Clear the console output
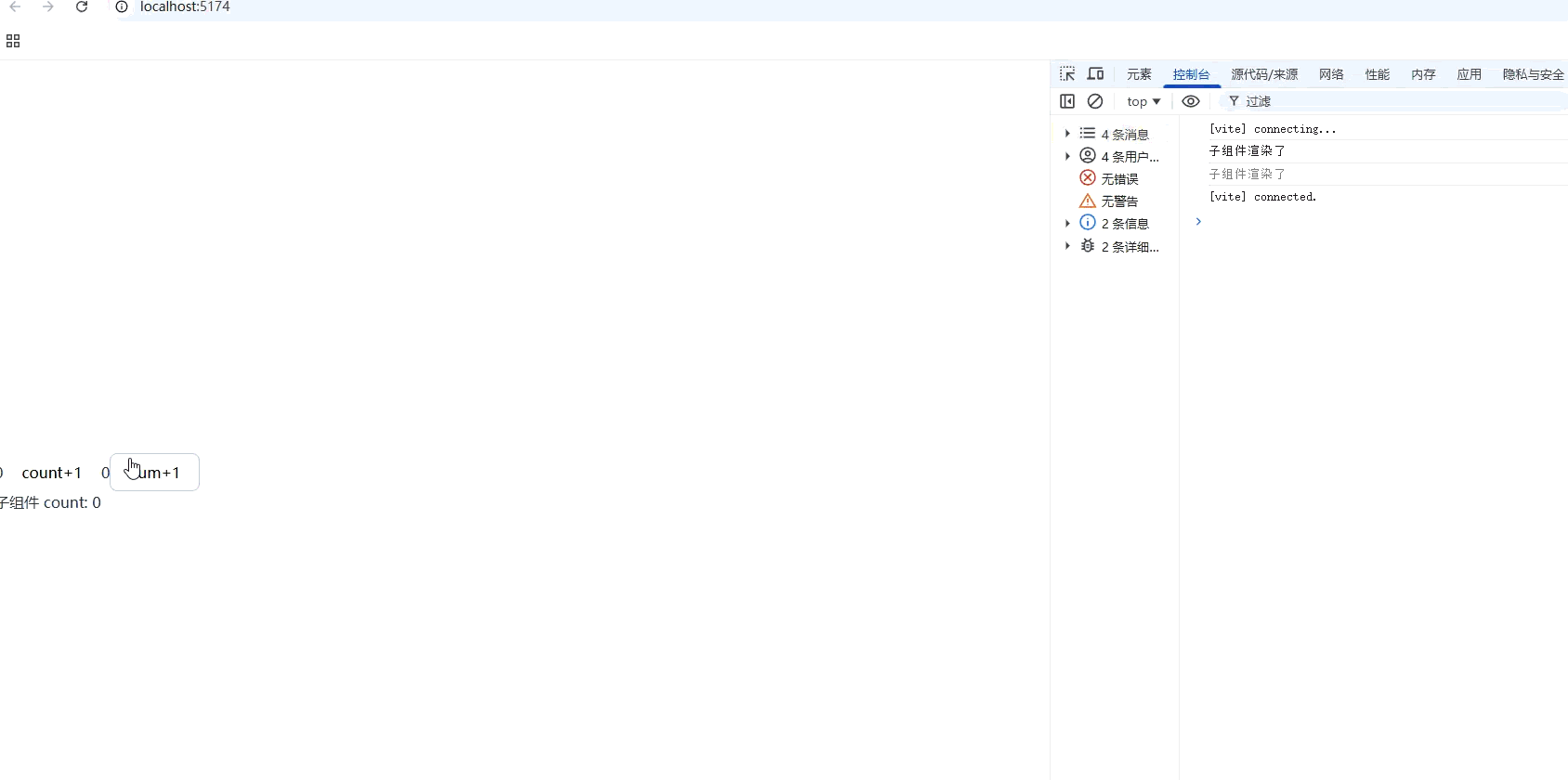The width and height of the screenshot is (1568, 780). (1095, 101)
